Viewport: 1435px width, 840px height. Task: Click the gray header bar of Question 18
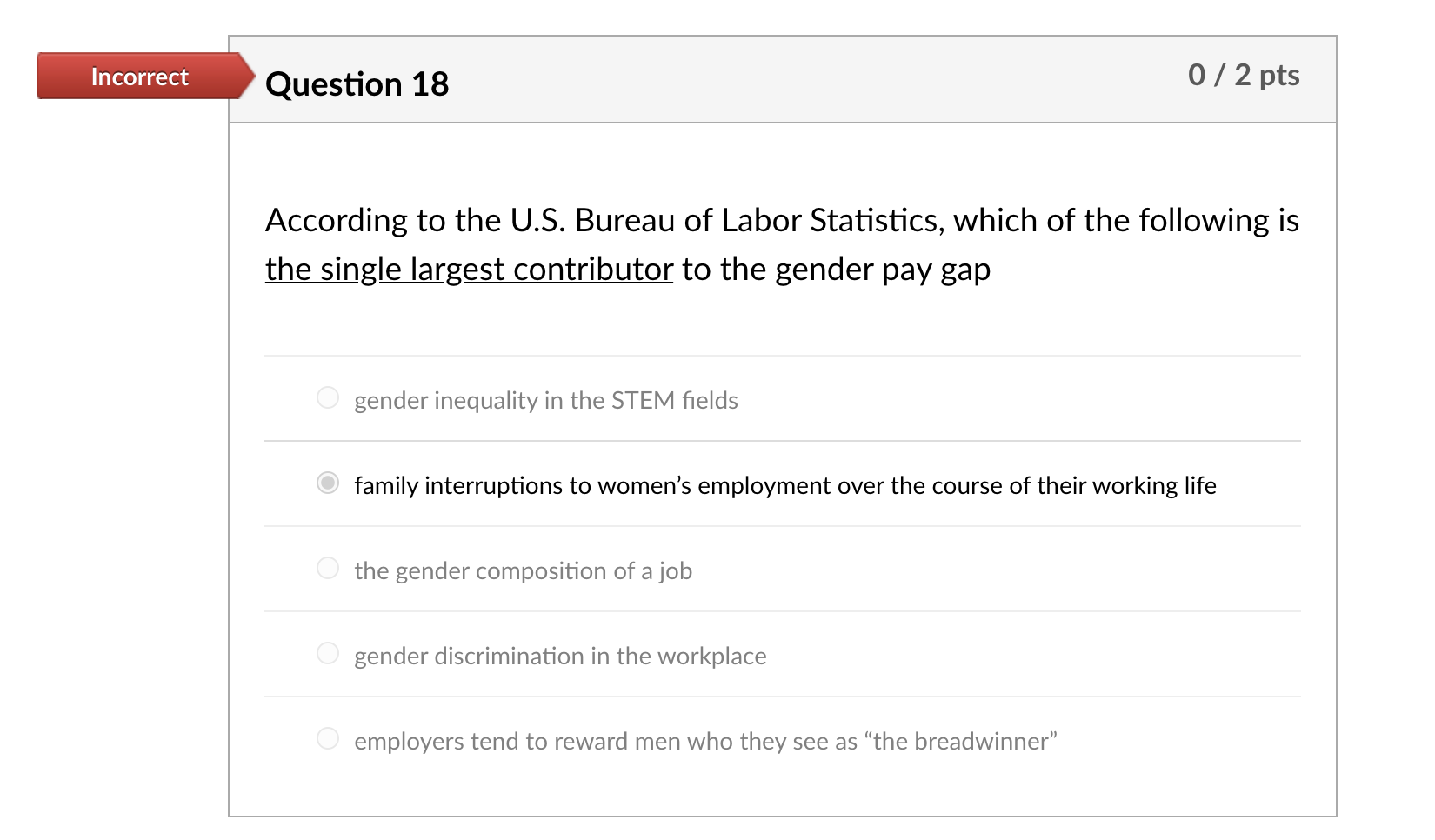click(x=783, y=80)
